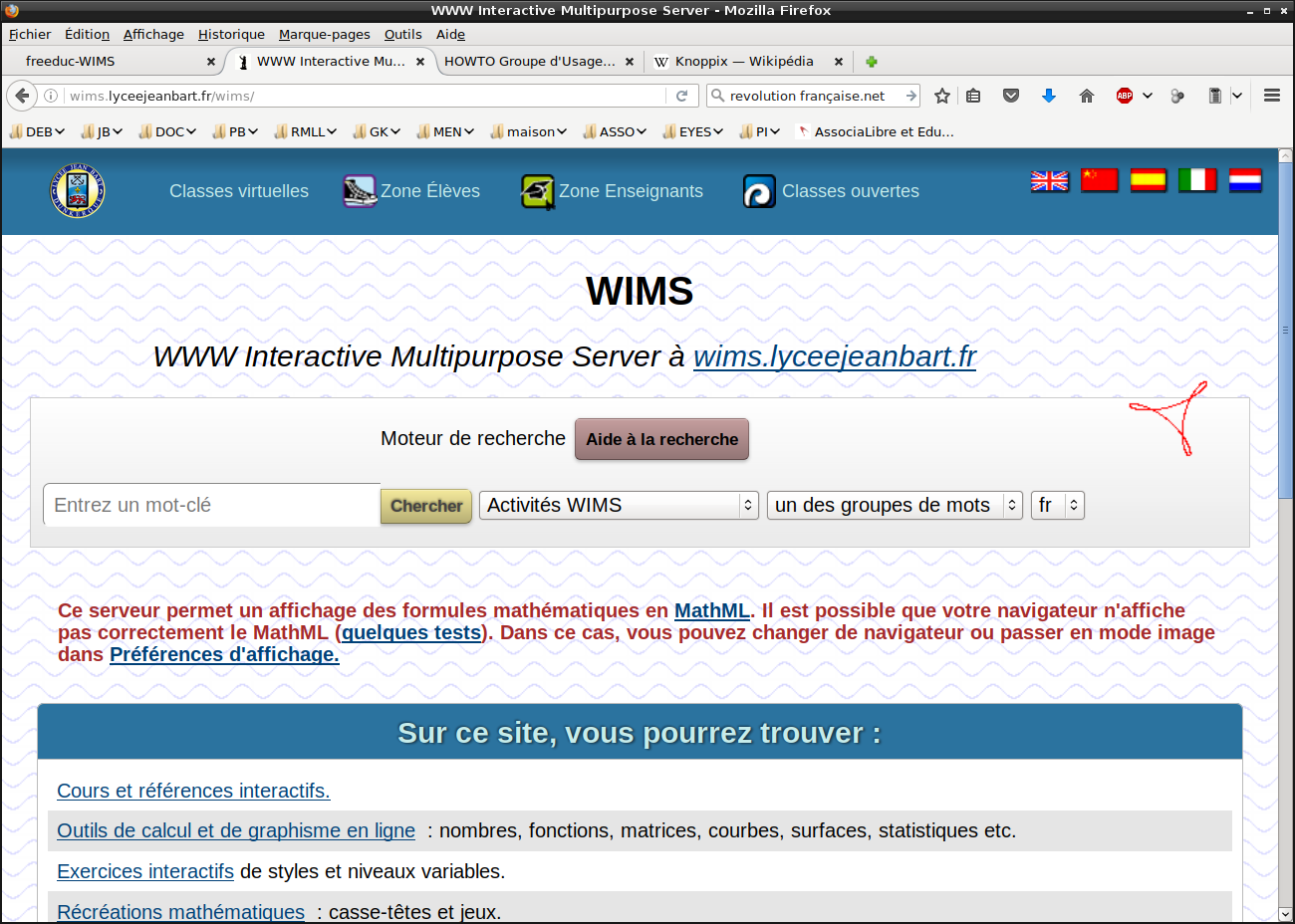
Task: Click the Aide à la recherche button
Action: click(x=661, y=439)
